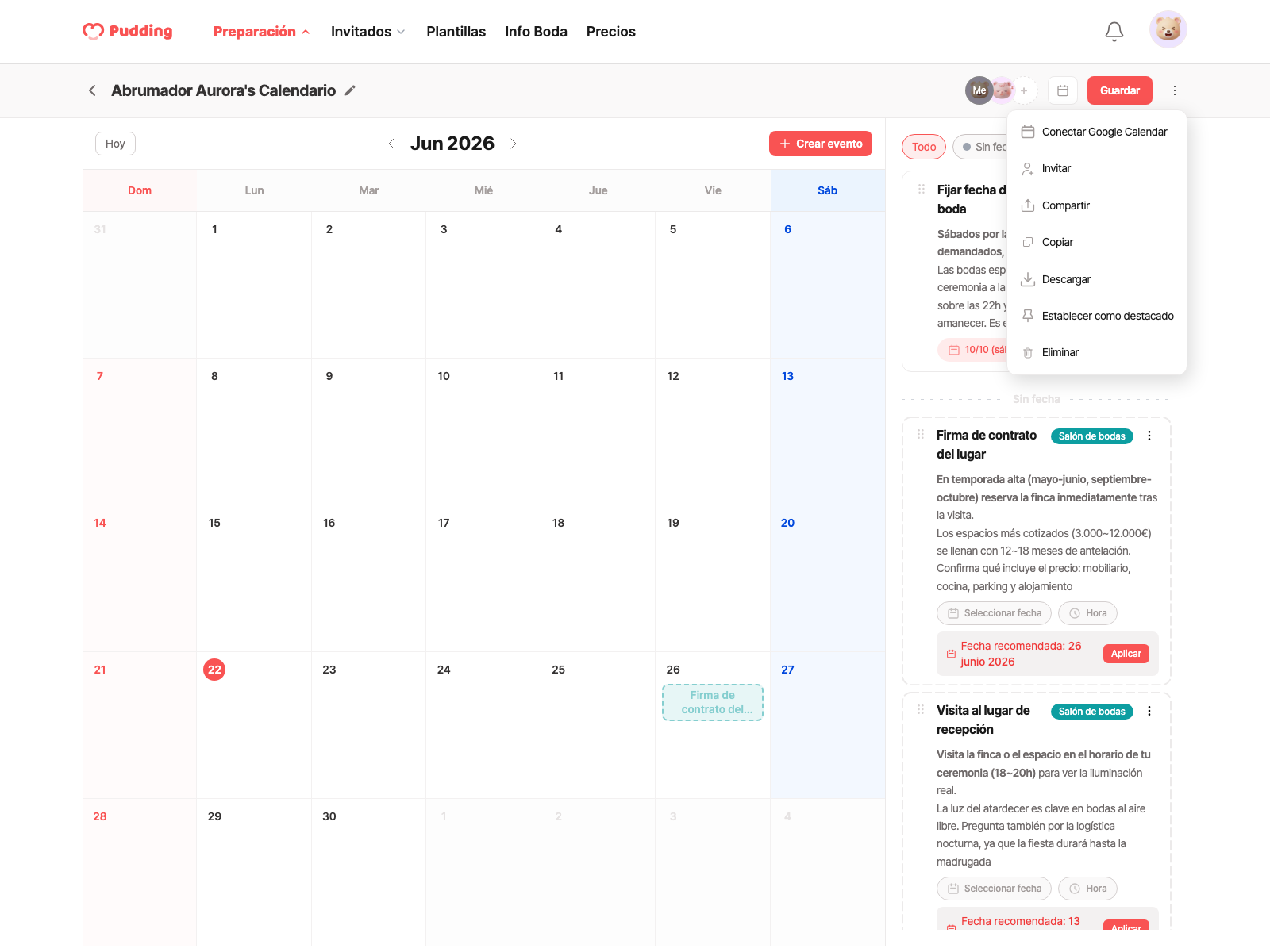This screenshot has height=952, width=1270.
Task: Select June 13 calendar cell
Action: tap(828, 432)
